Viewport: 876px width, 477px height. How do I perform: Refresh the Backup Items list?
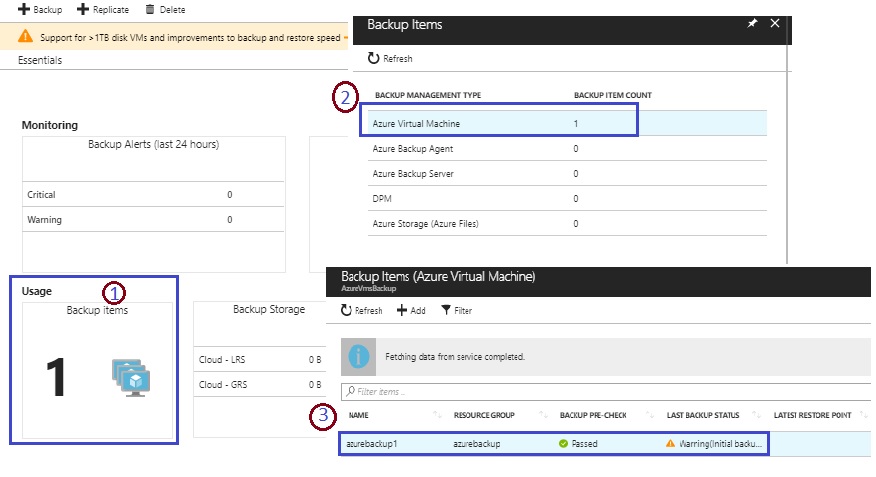[390, 59]
